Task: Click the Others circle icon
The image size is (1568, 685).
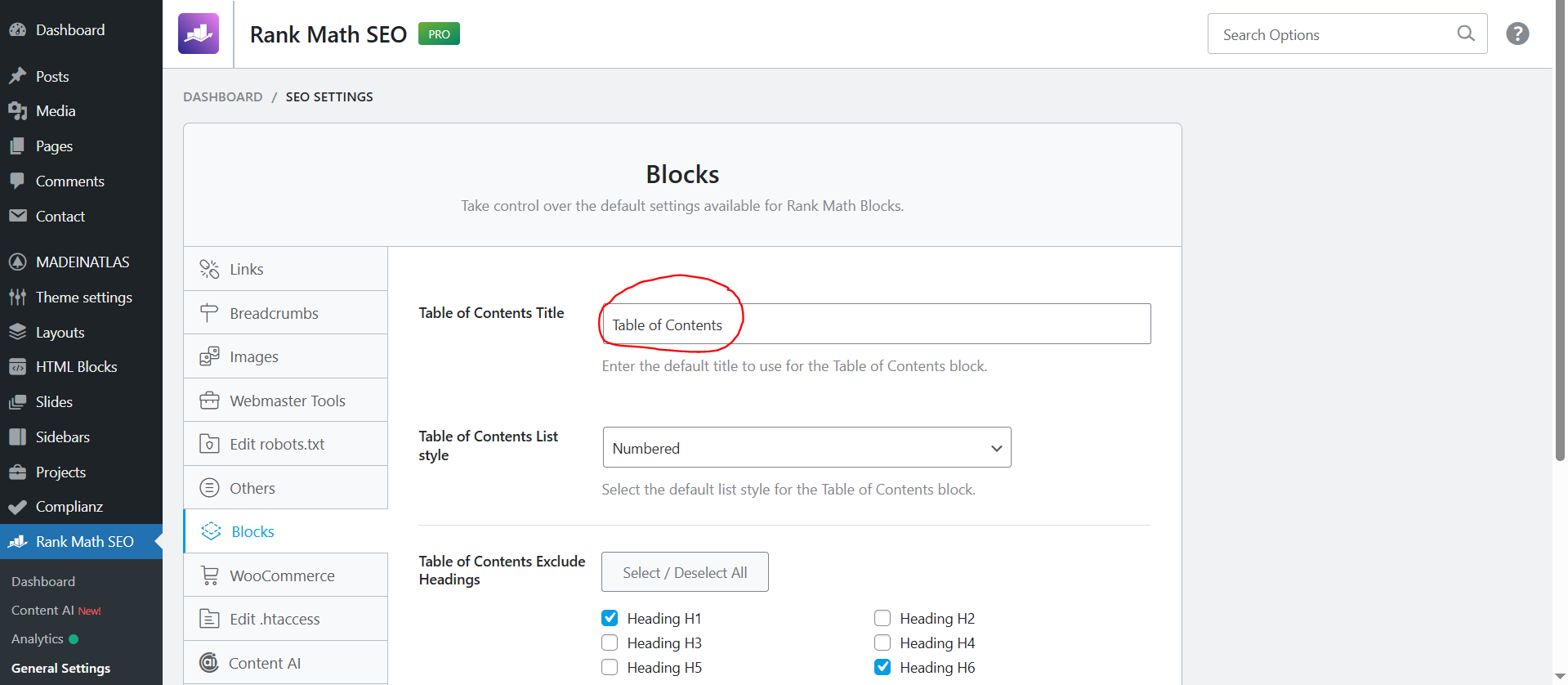Action: (209, 488)
